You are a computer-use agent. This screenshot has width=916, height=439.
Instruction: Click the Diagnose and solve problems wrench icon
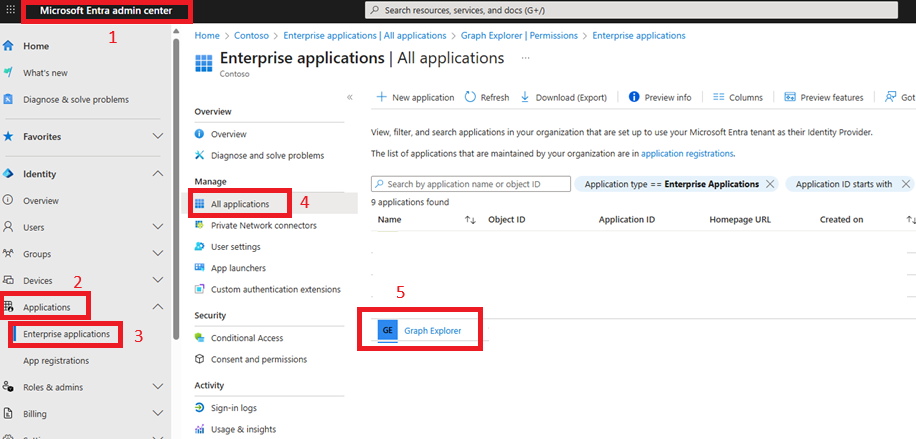click(199, 155)
